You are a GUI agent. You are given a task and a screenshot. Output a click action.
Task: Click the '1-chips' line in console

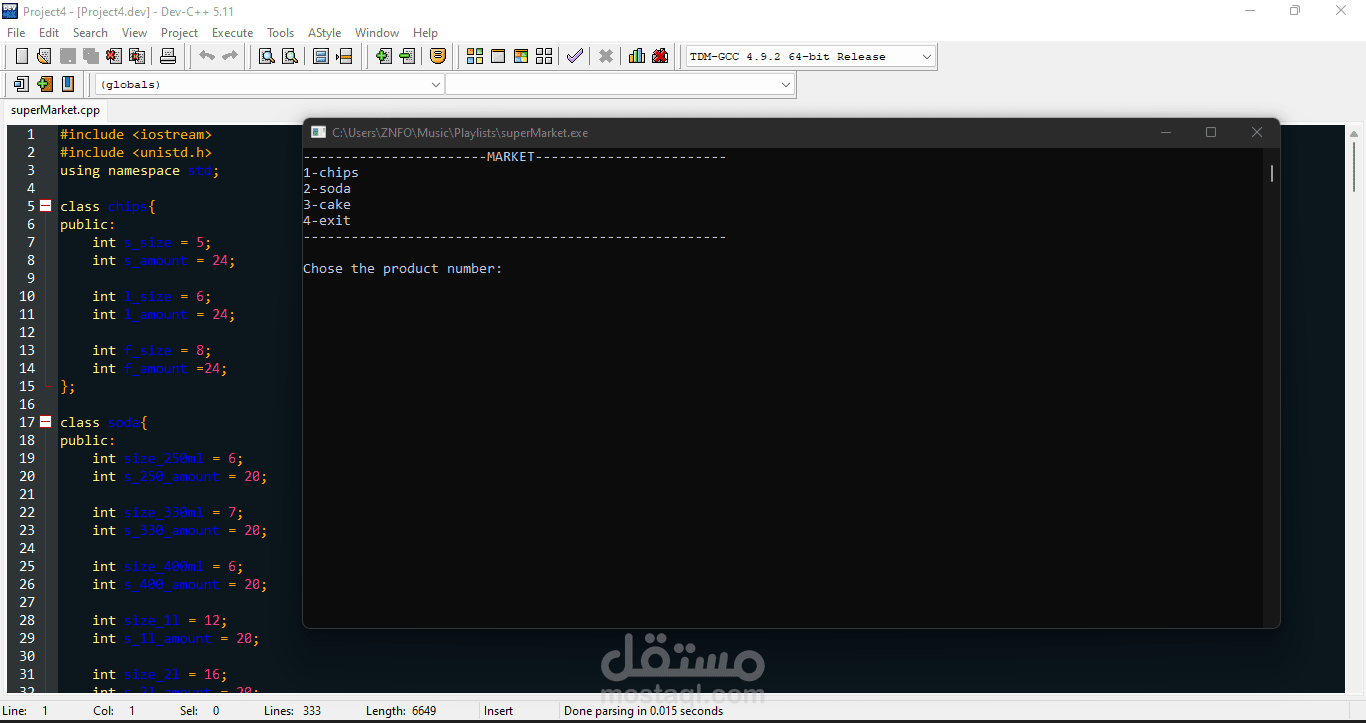[x=331, y=173]
